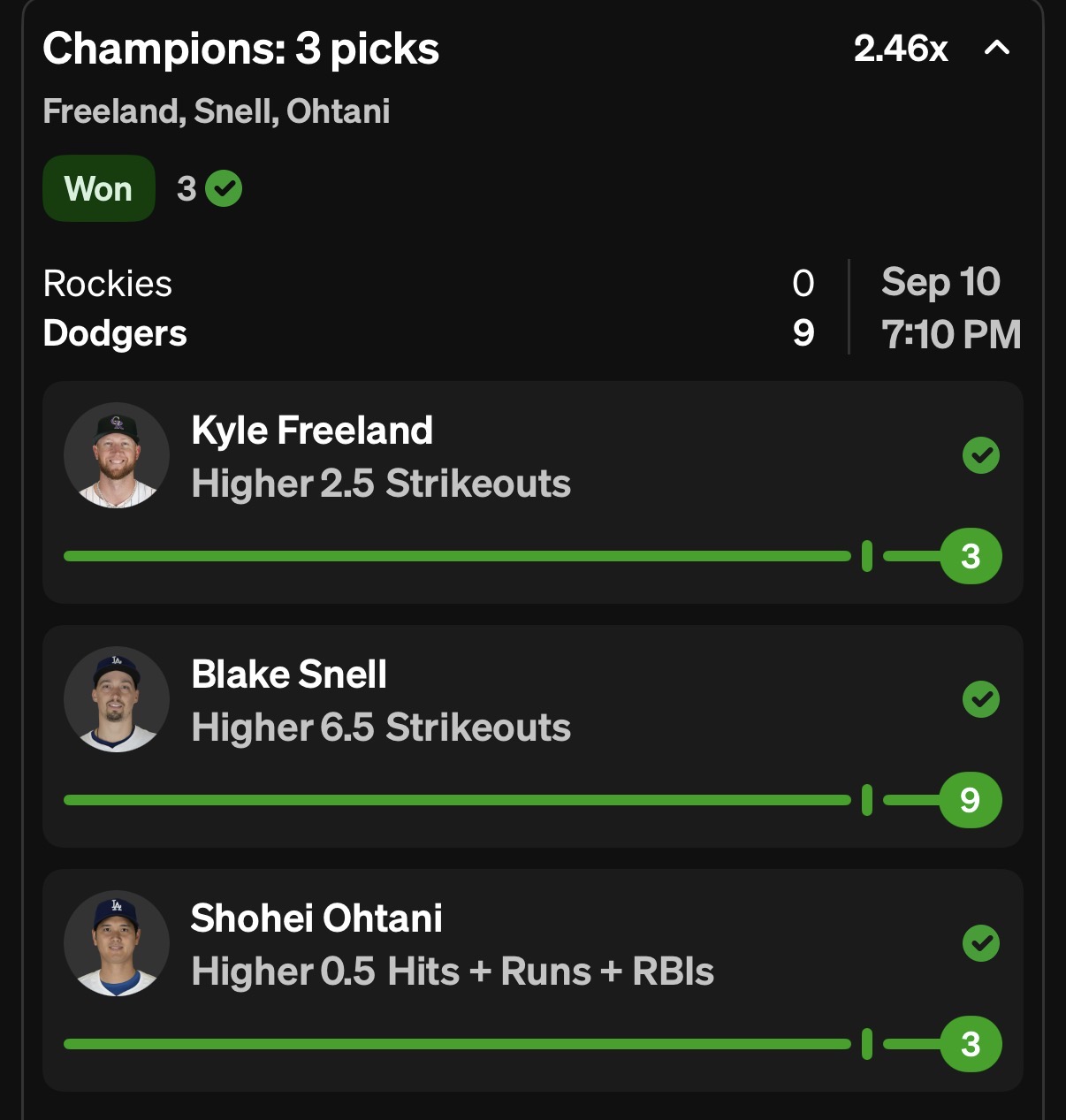Click the Champions: 3 picks title
This screenshot has height=1120, width=1066.
click(x=240, y=49)
